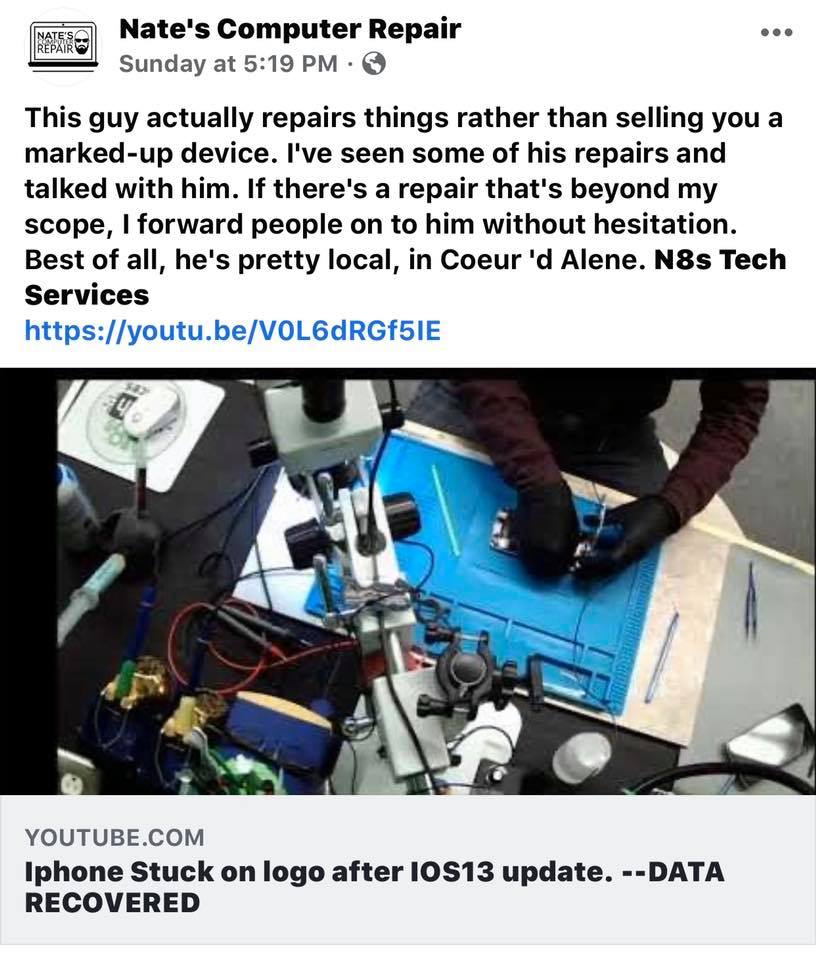Image resolution: width=816 pixels, height=960 pixels.
Task: Open the YouTube video thumbnail image
Action: [408, 582]
